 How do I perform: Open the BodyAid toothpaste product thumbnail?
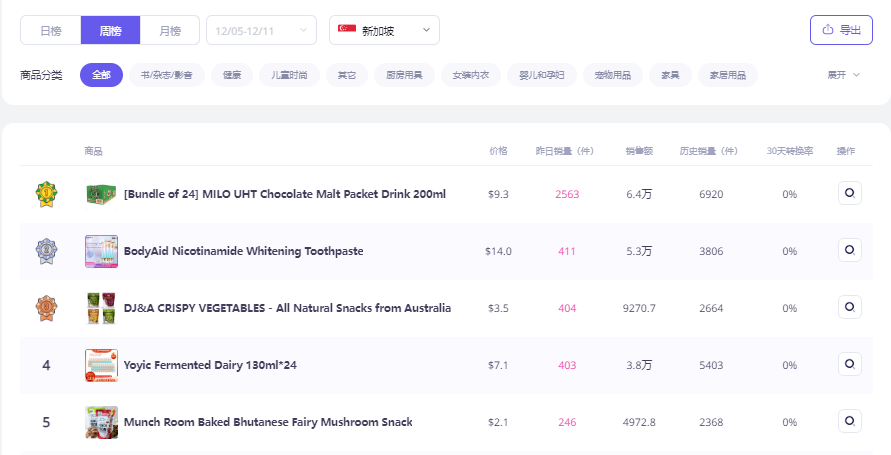click(101, 251)
